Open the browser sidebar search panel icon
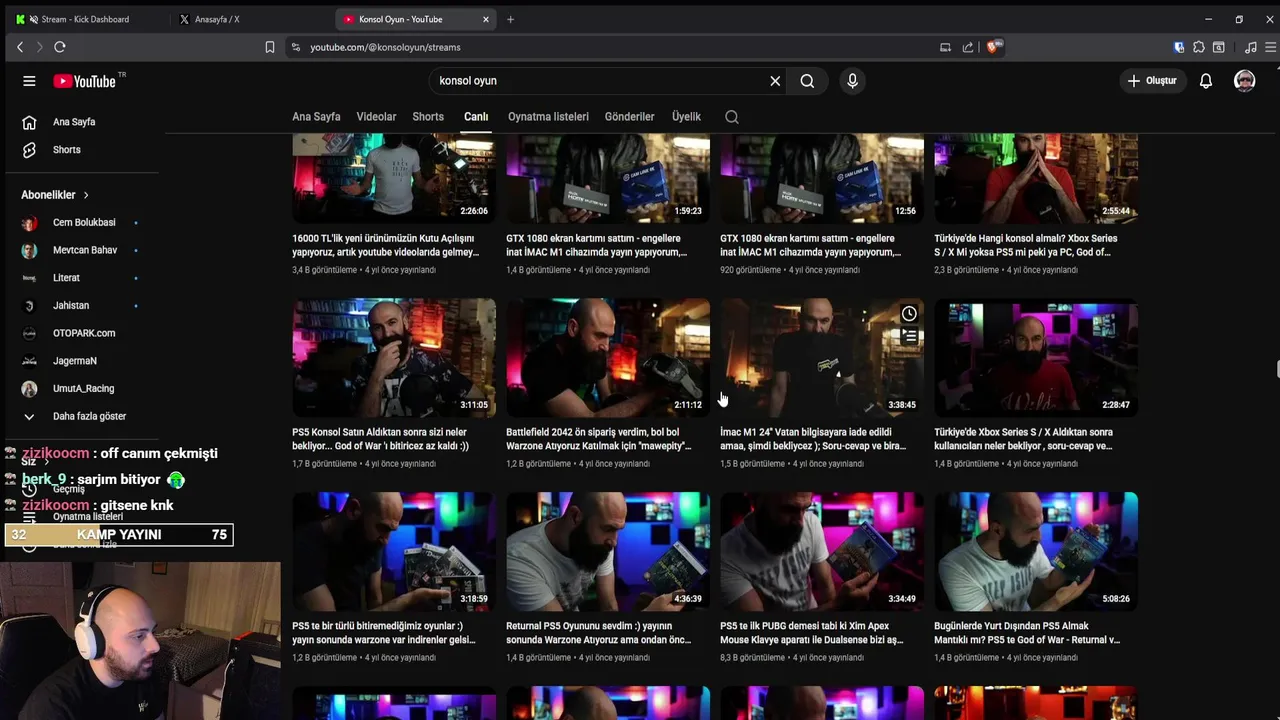 (1219, 47)
